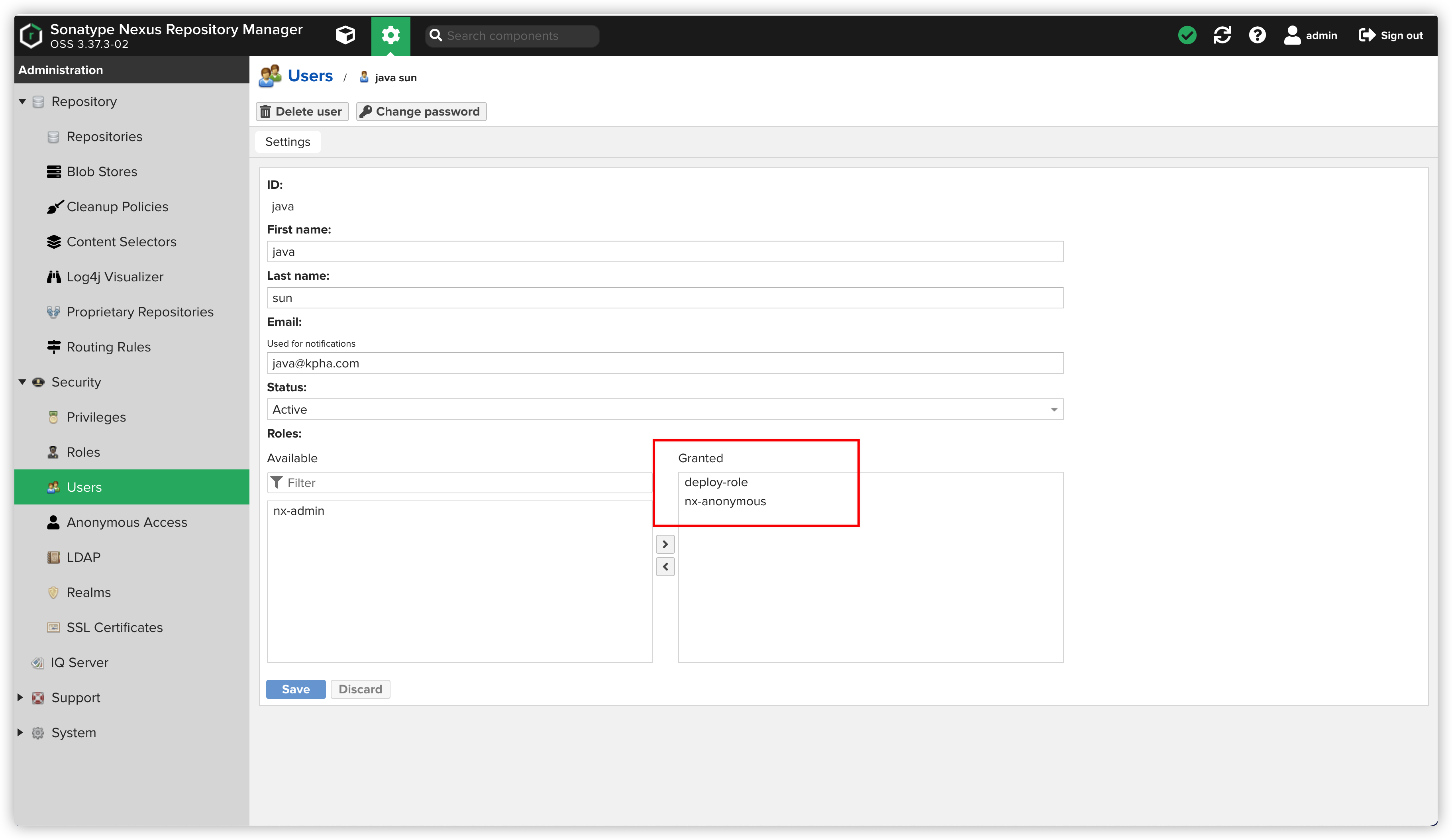Edit the Last name field
1452x840 pixels.
tap(665, 298)
